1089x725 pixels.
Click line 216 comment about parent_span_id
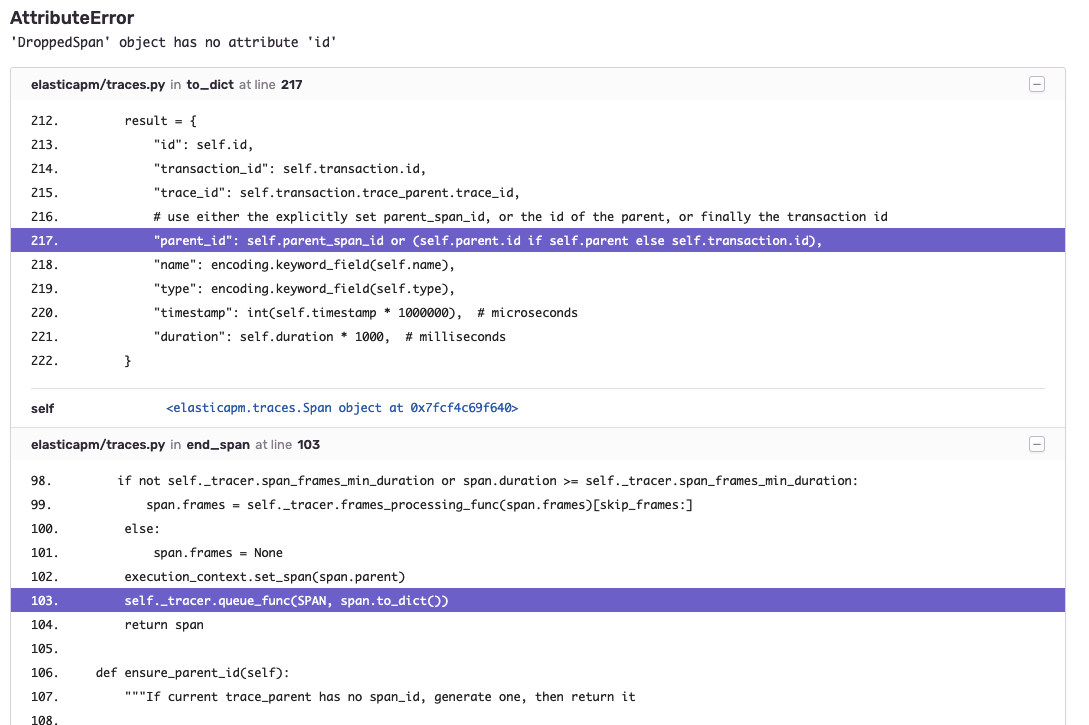[x=520, y=217]
